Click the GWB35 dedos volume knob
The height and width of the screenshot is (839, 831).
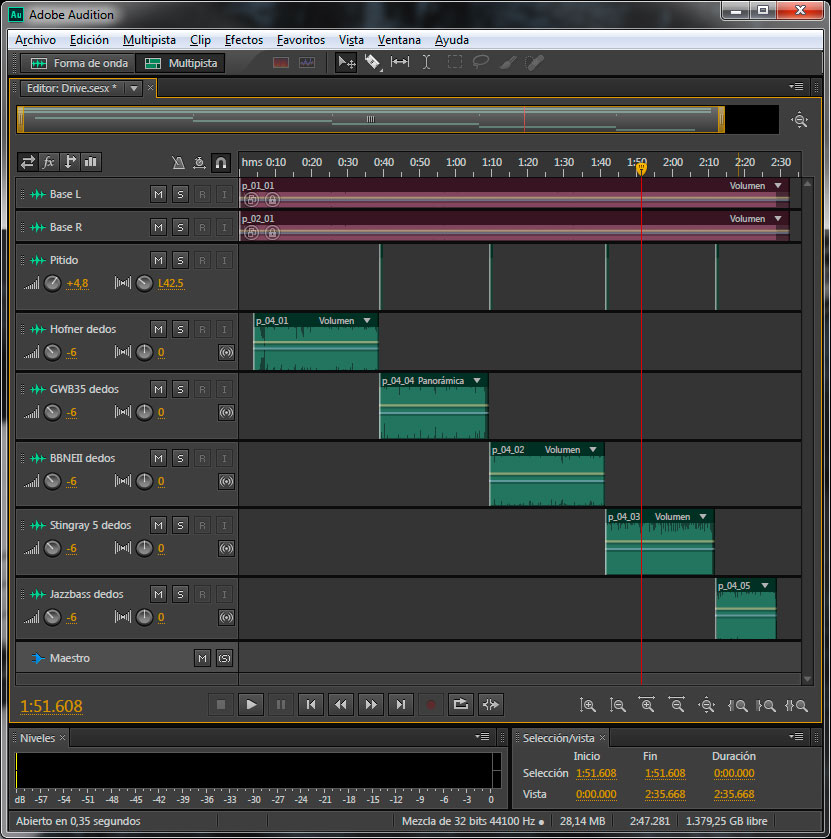pyautogui.click(x=52, y=413)
